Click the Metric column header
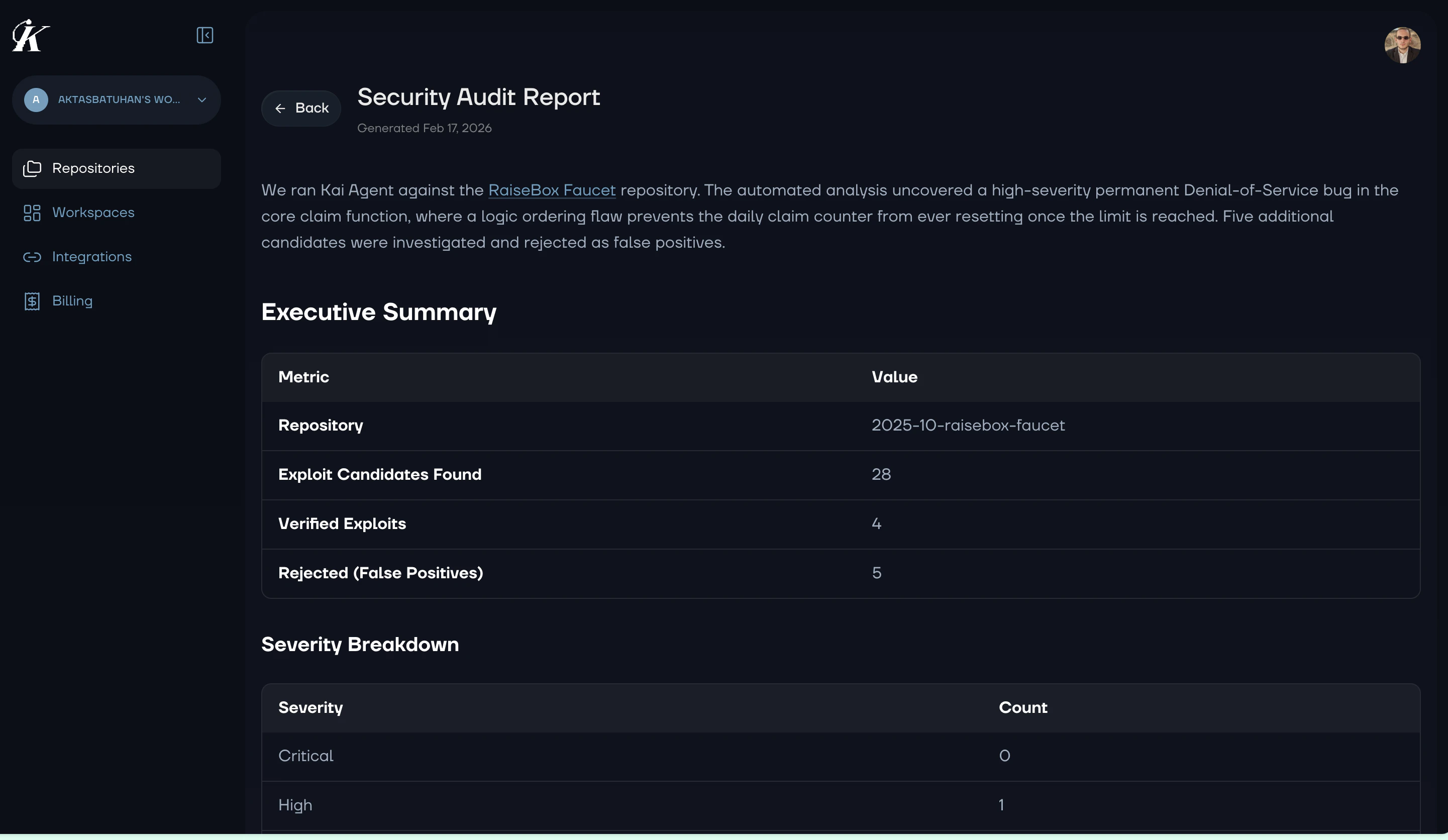1448x840 pixels. (303, 377)
